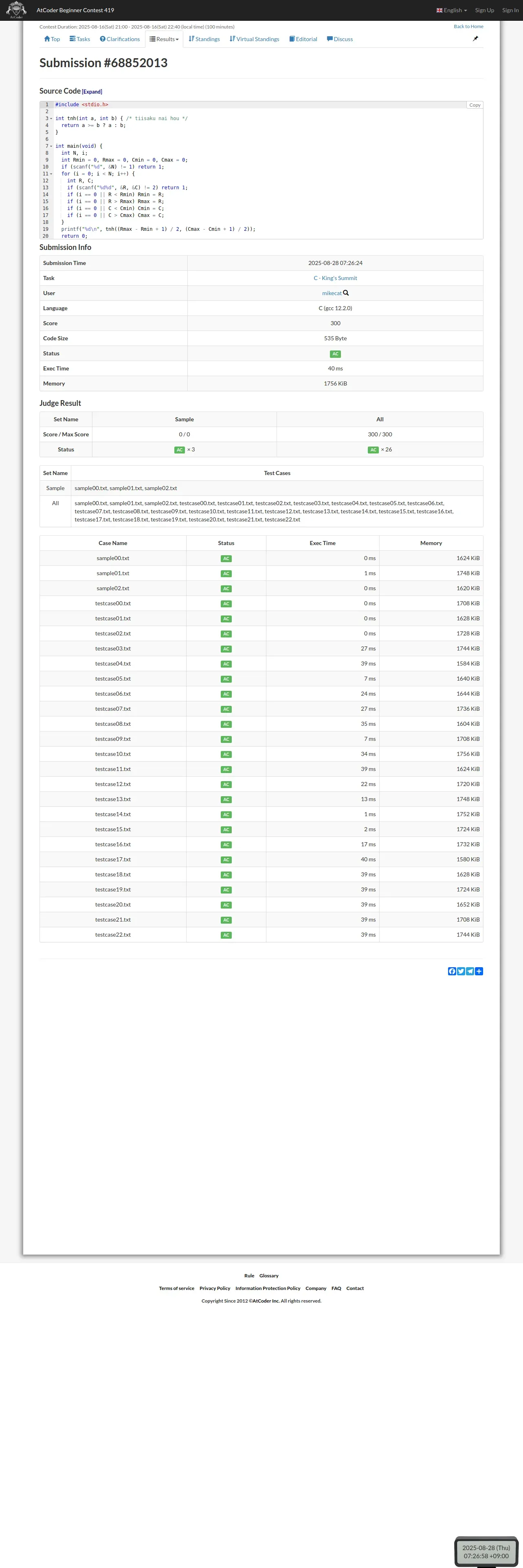This screenshot has width=523, height=1568.
Task: Open the English language dropdown
Action: [x=452, y=10]
